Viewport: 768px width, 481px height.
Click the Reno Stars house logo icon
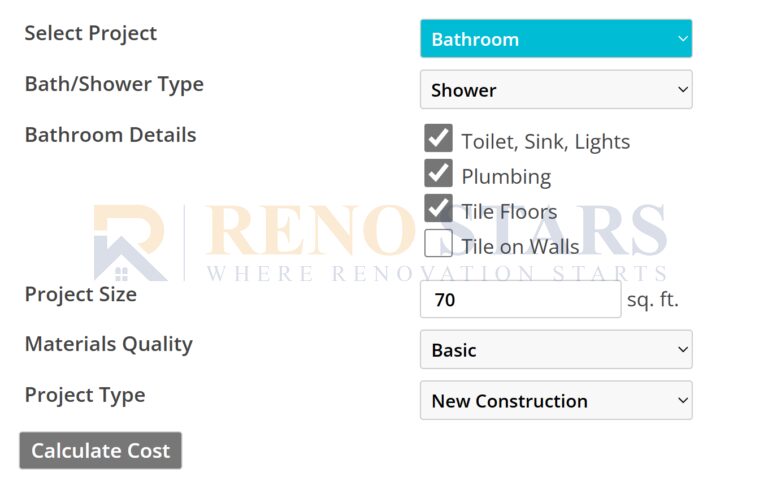click(130, 243)
